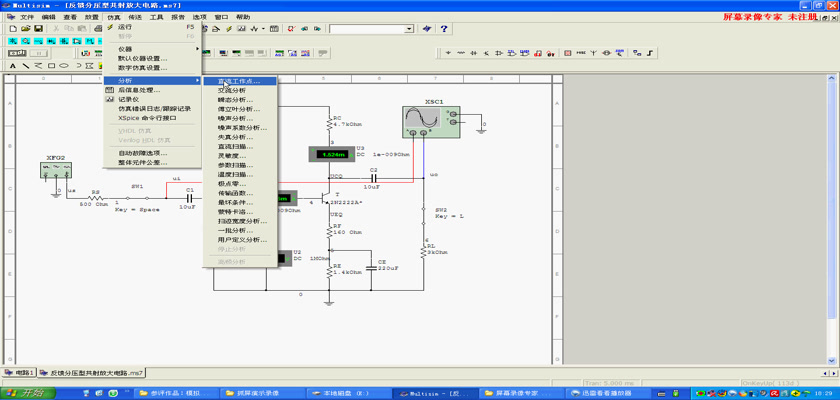This screenshot has height=400, width=840.
Task: Click 默认仪器设置 menu entry
Action: pos(152,58)
